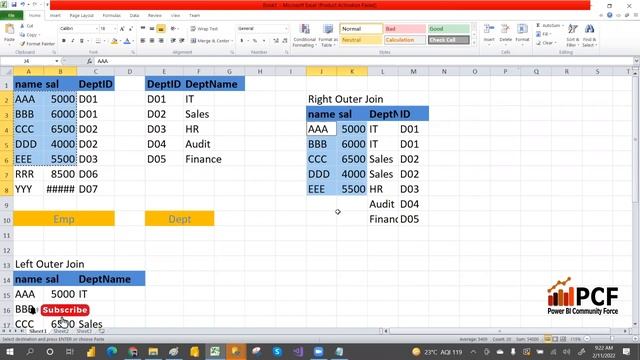Image resolution: width=640 pixels, height=360 pixels.
Task: Click the formula bar showing AAA
Action: coord(363,61)
